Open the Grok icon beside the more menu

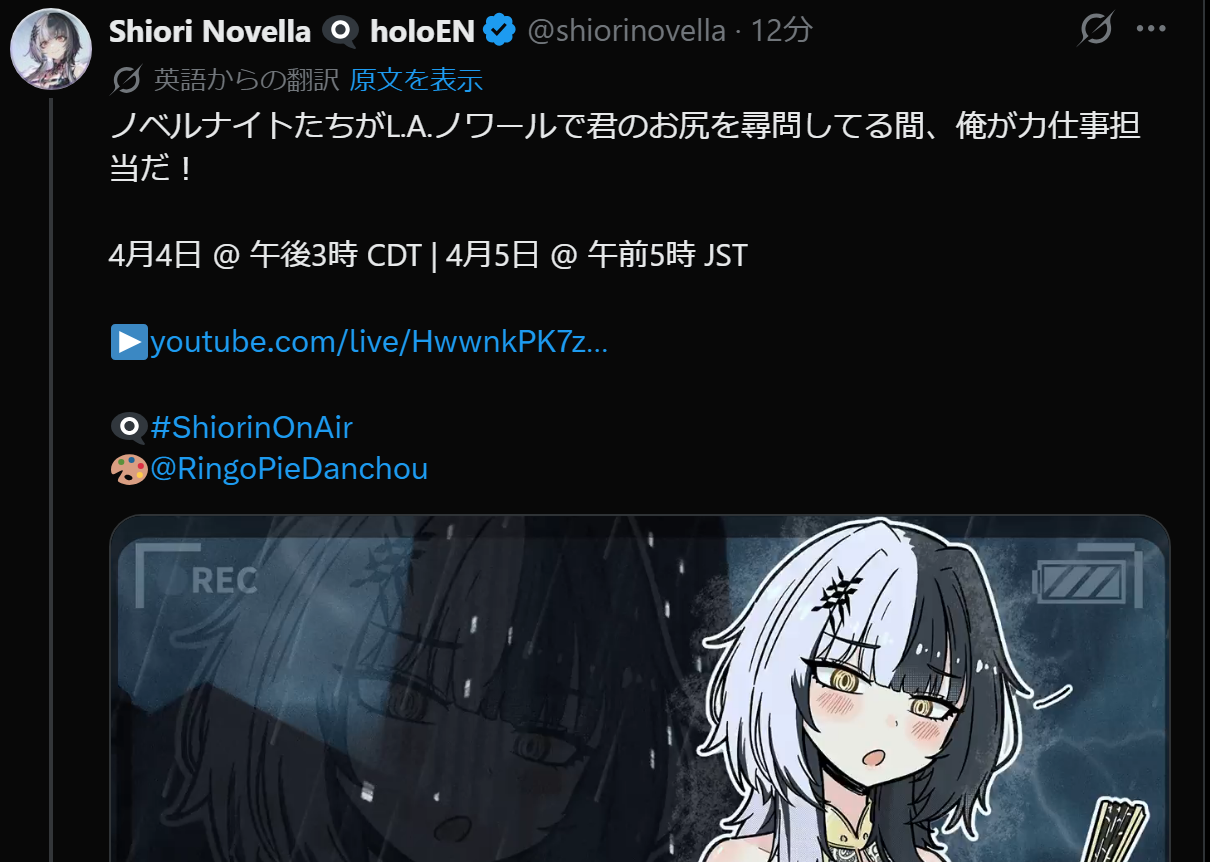pos(1095,30)
